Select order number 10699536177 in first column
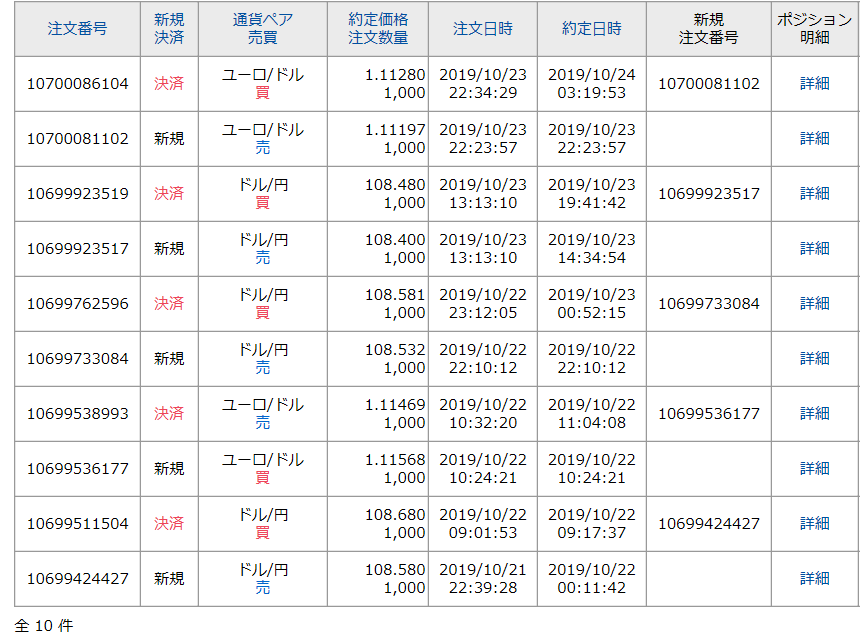The width and height of the screenshot is (860, 643). (x=77, y=469)
